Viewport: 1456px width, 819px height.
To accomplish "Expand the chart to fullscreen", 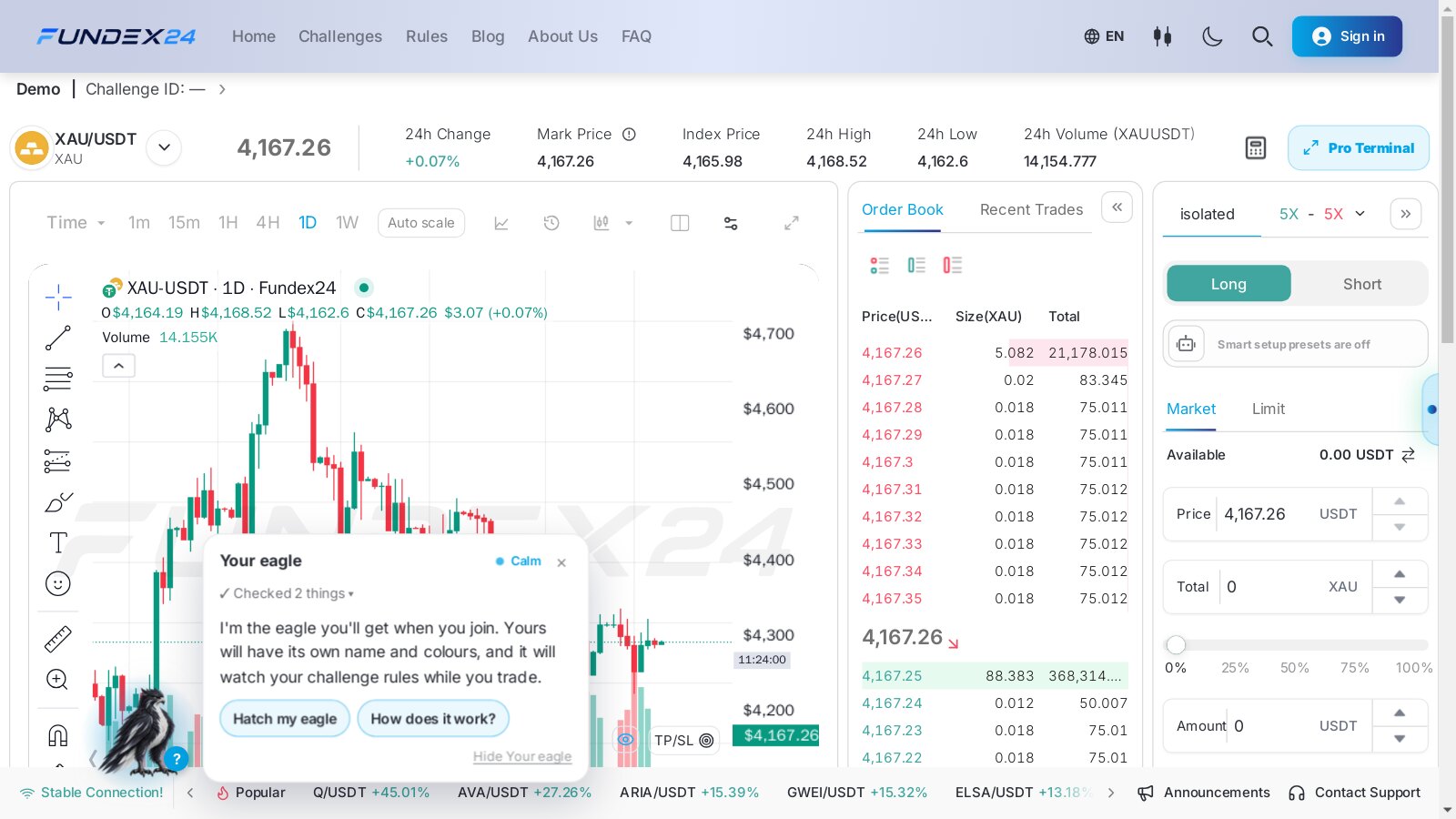I will pos(792,223).
